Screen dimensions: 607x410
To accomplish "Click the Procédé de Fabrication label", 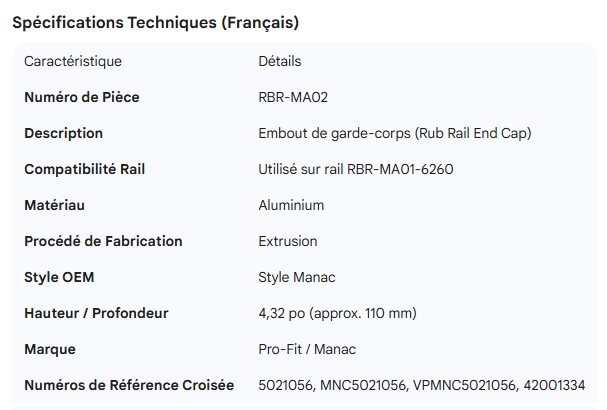I will [x=103, y=241].
